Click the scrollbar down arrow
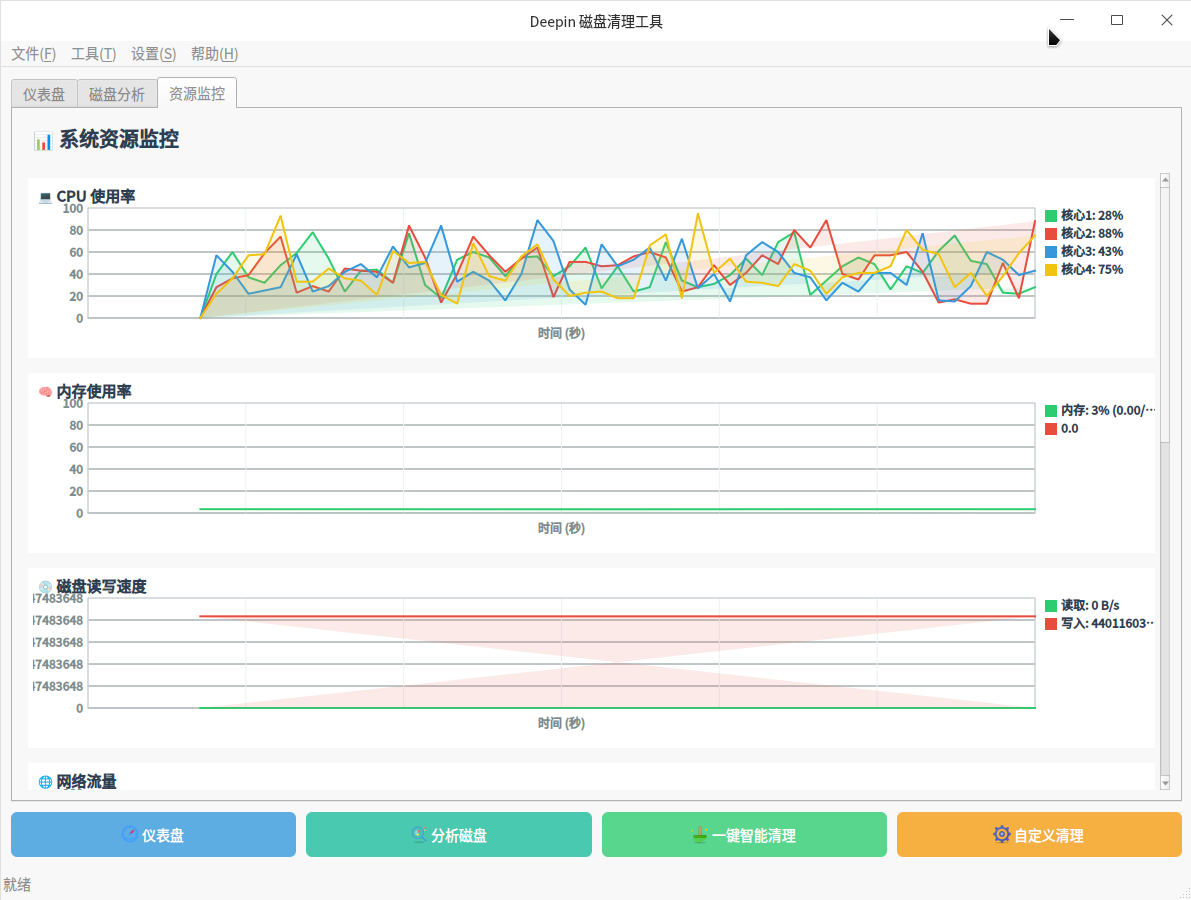Screen dimensions: 1191x900 pyautogui.click(x=1165, y=783)
